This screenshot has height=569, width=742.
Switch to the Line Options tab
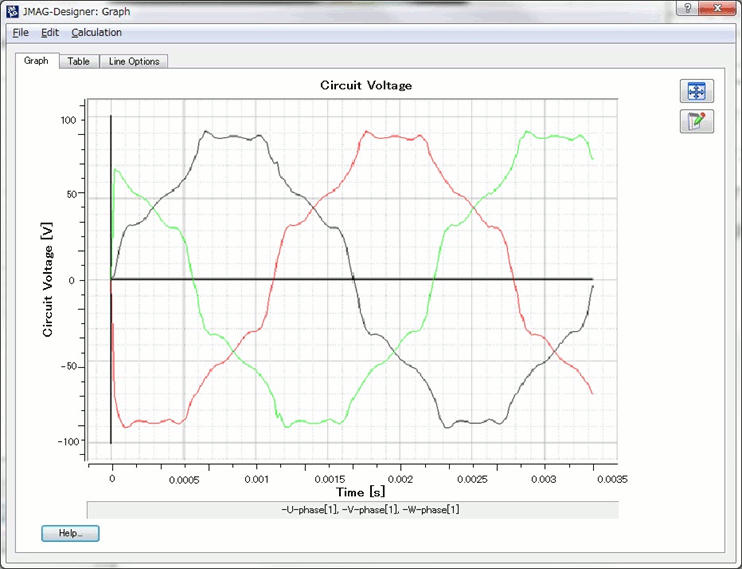click(x=134, y=61)
